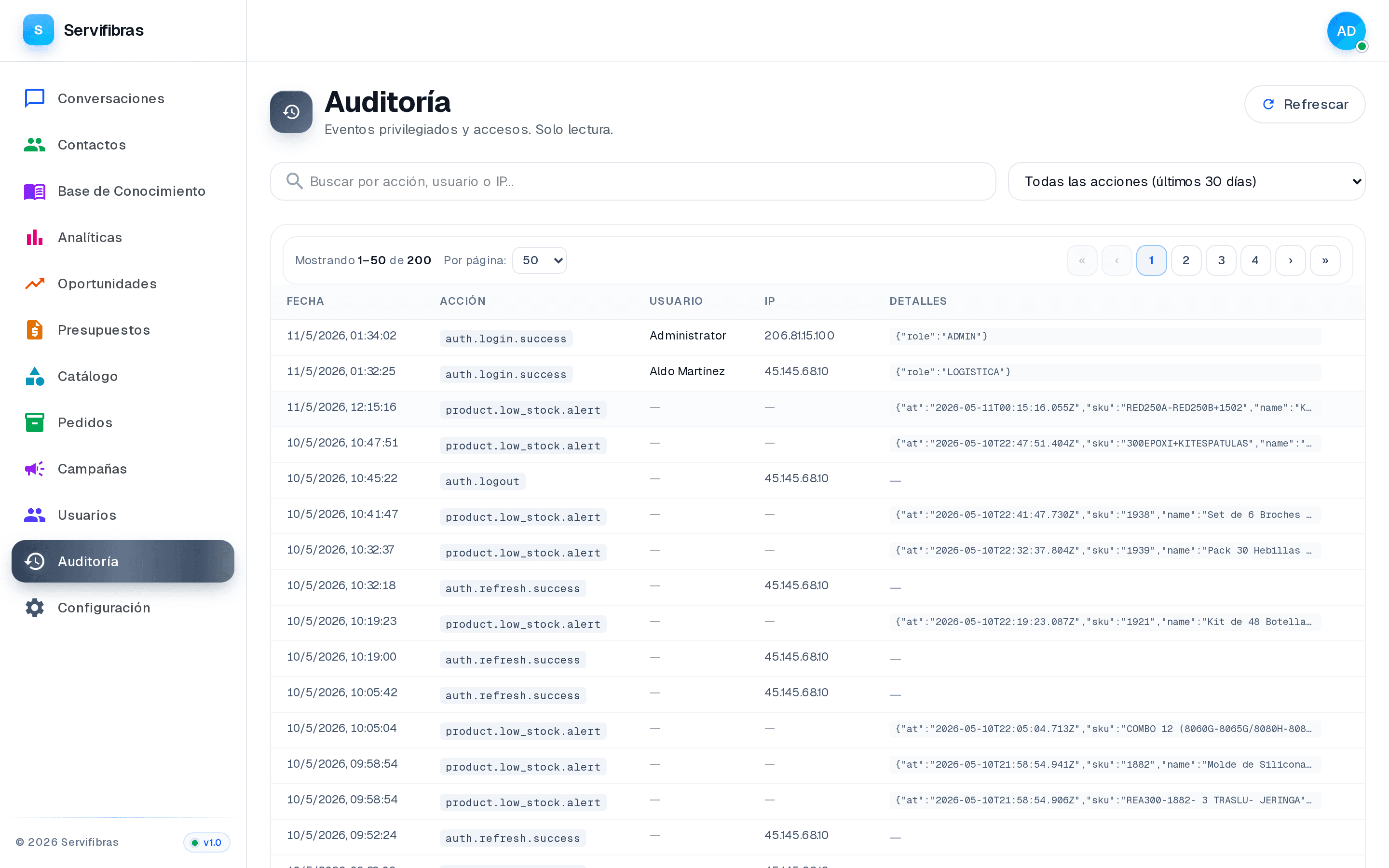This screenshot has height=868, width=1389.
Task: Click the auth.logout action tag
Action: 483,481
